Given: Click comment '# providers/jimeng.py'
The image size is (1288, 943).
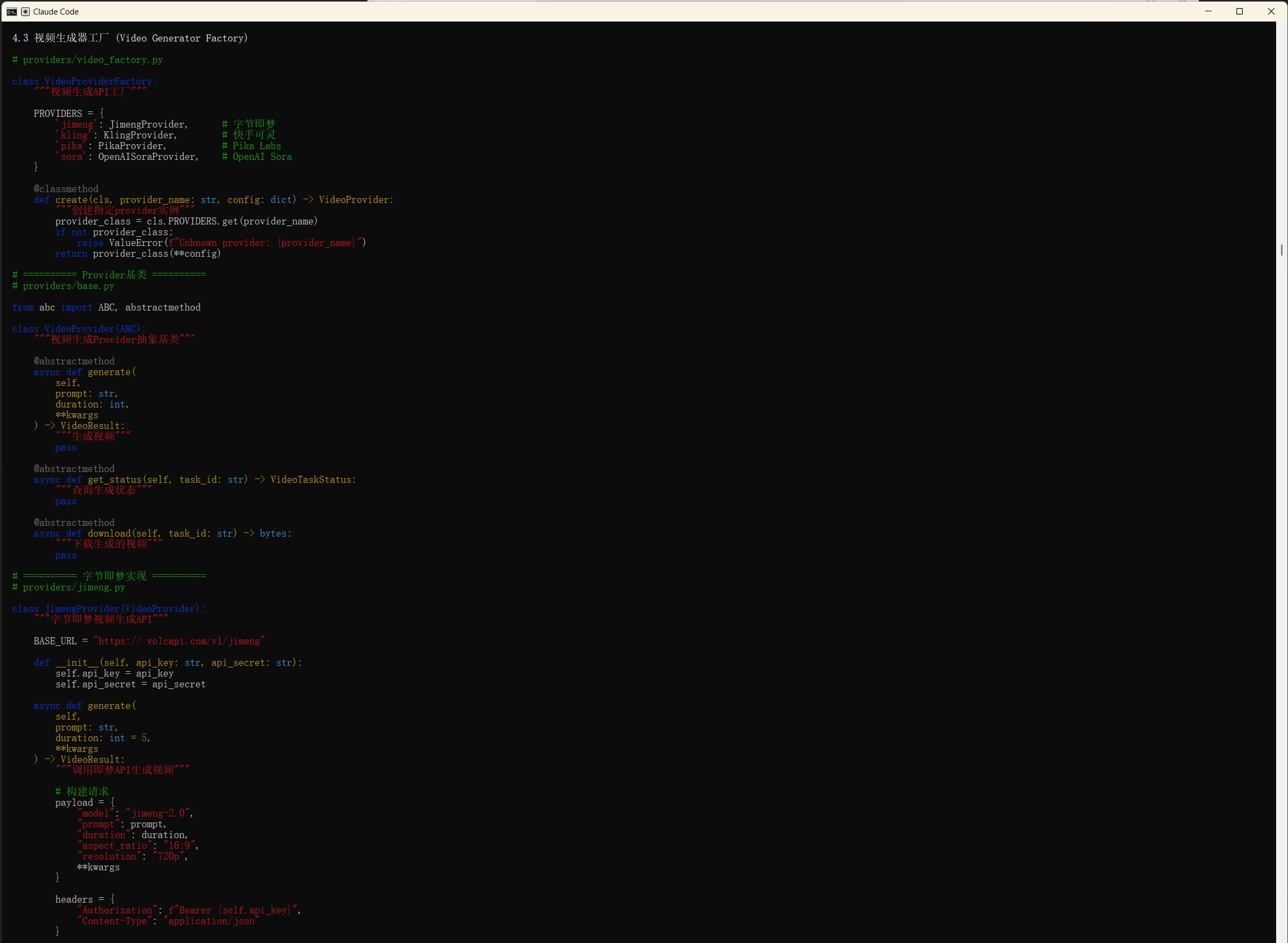Looking at the screenshot, I should tap(68, 587).
